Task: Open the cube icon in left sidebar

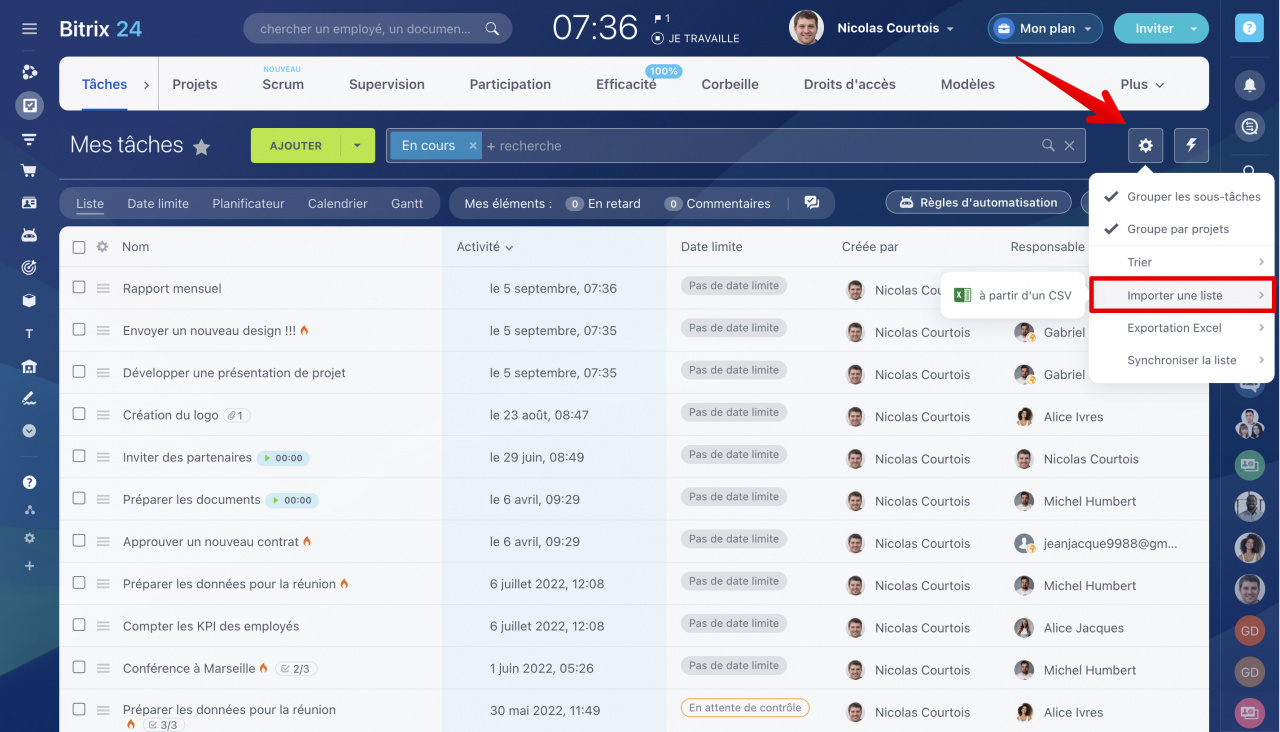Action: (29, 300)
